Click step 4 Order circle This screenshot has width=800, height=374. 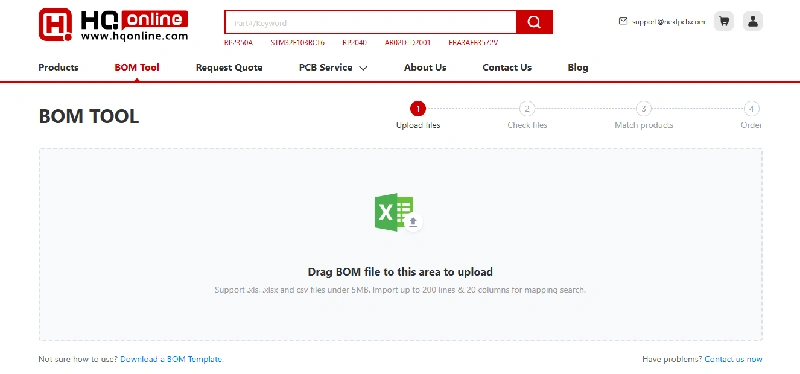(x=751, y=108)
